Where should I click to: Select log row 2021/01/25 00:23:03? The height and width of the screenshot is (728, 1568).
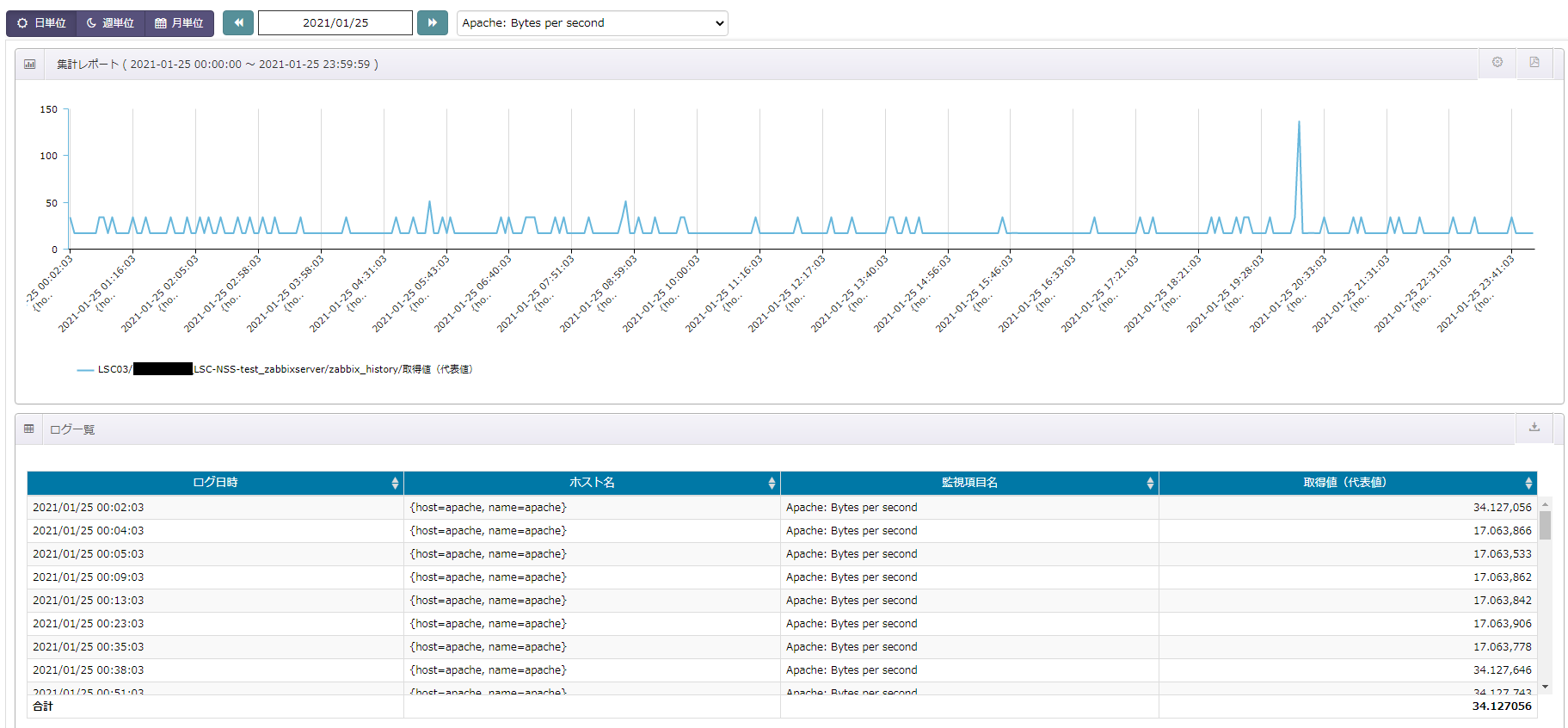click(782, 624)
